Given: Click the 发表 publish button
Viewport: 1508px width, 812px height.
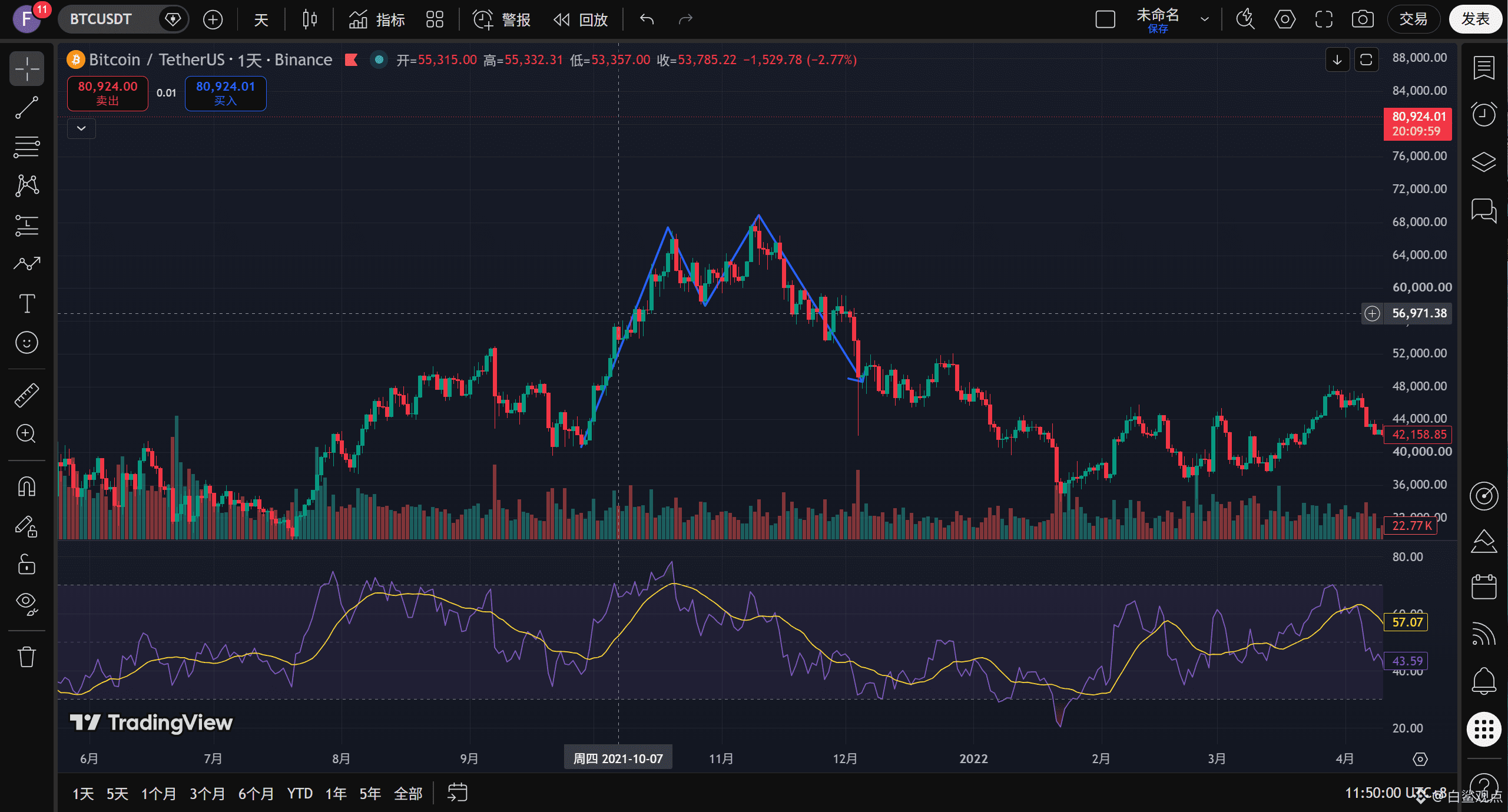Looking at the screenshot, I should click(1475, 19).
